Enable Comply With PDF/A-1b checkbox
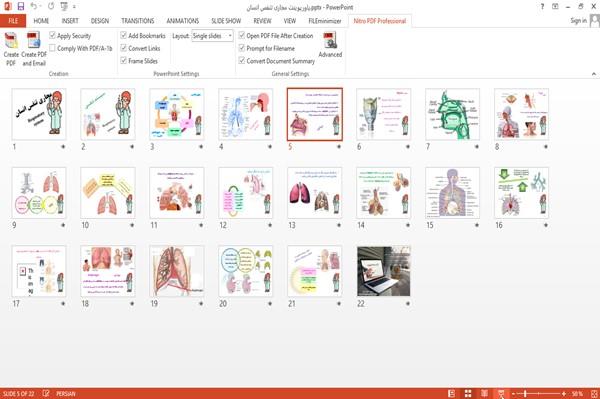Image resolution: width=600 pixels, height=399 pixels. (x=52, y=48)
